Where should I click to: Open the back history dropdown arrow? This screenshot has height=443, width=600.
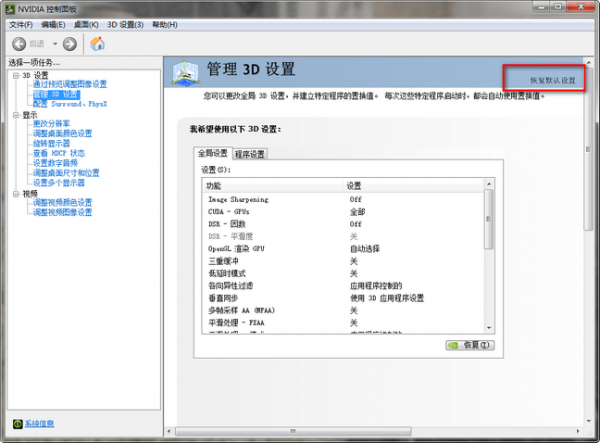click(x=55, y=44)
